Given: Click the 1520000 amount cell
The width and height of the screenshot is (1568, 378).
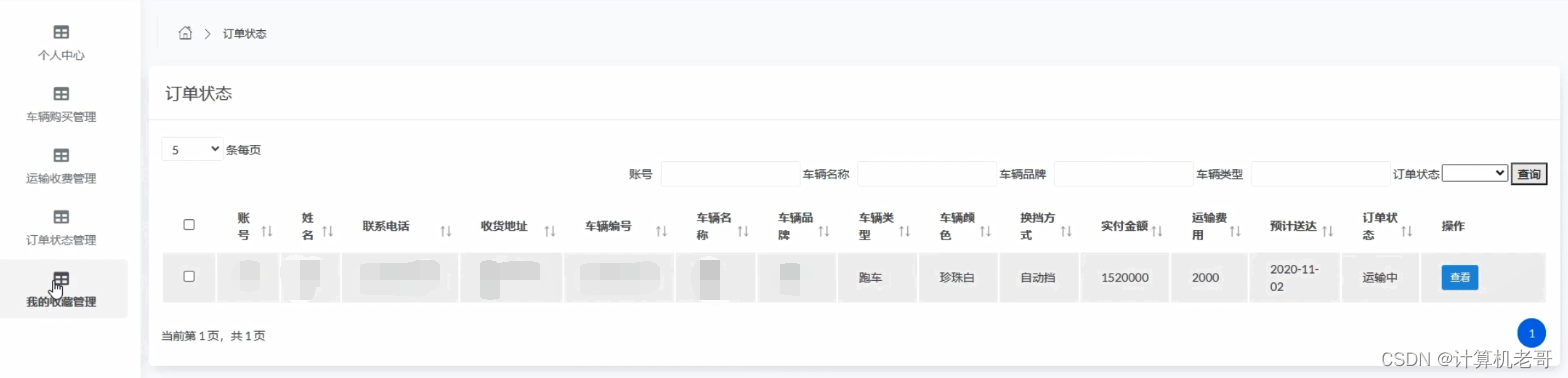Looking at the screenshot, I should coord(1124,278).
